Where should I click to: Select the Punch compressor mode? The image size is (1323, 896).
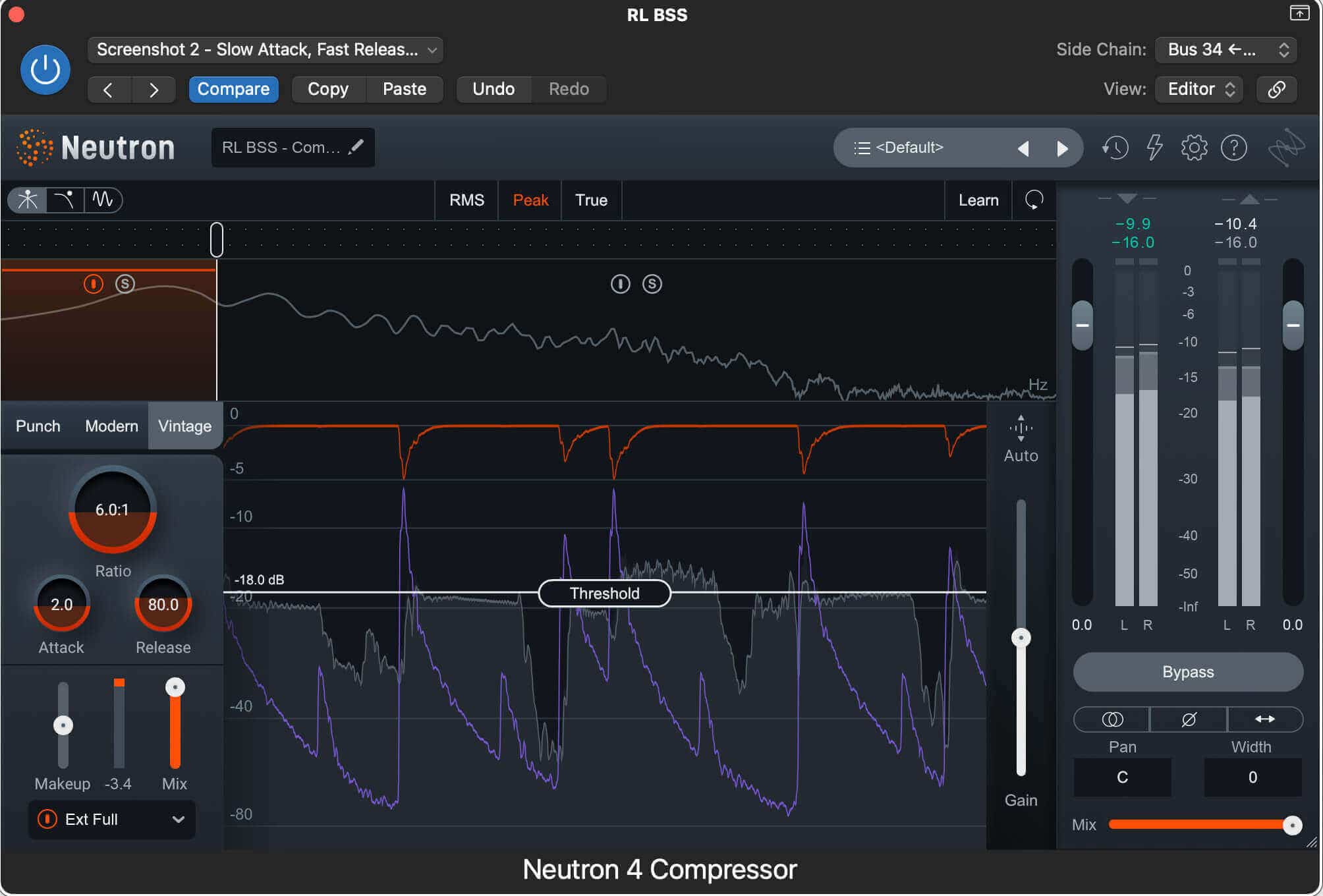38,426
